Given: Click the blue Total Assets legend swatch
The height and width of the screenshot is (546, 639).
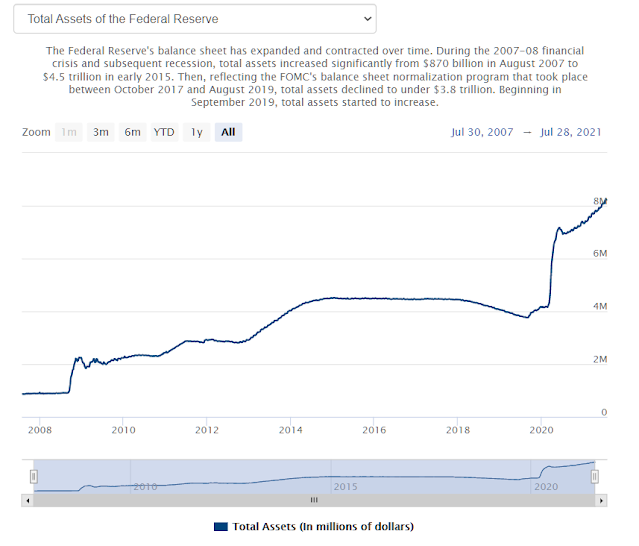Looking at the screenshot, I should pyautogui.click(x=220, y=527).
